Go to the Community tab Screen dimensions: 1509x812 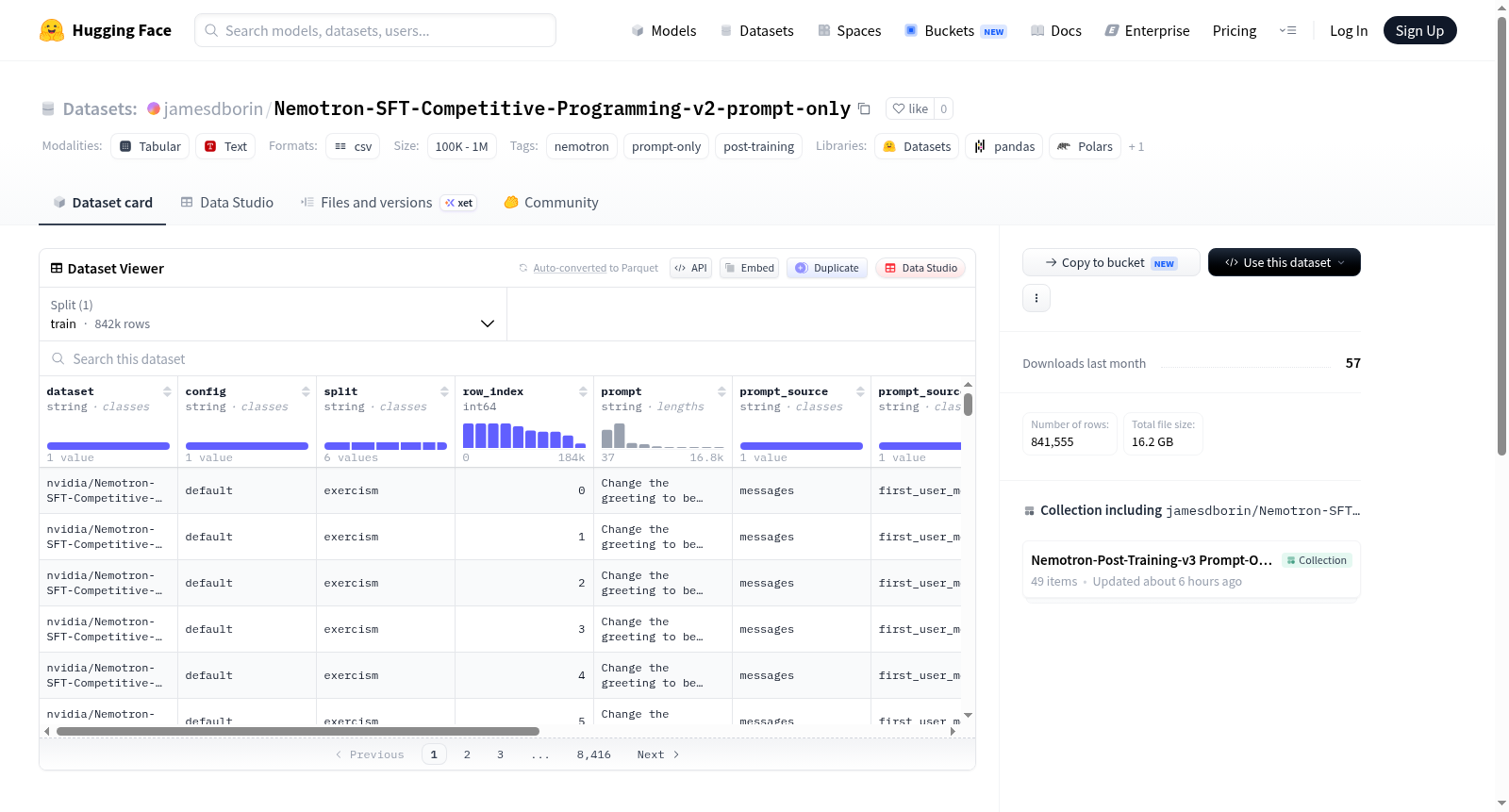tap(551, 203)
